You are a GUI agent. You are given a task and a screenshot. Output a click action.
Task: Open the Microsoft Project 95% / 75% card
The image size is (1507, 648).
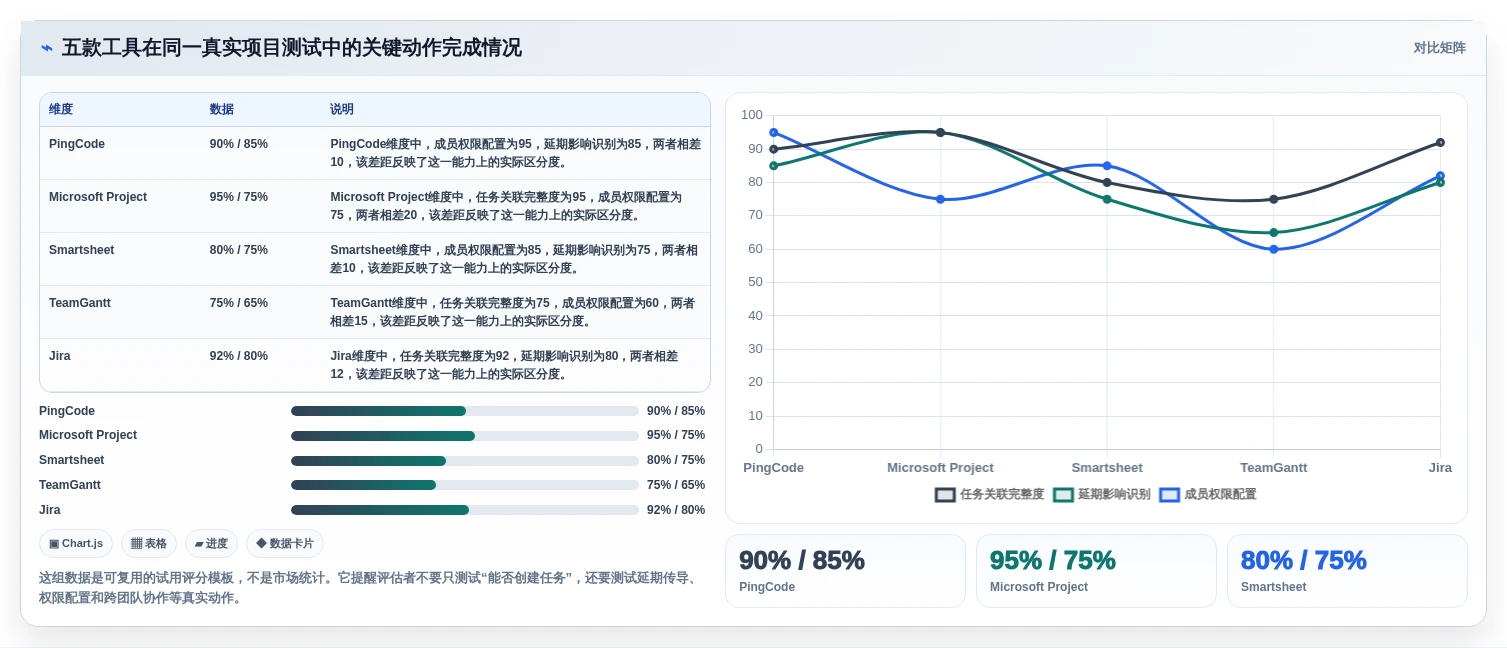click(1096, 571)
